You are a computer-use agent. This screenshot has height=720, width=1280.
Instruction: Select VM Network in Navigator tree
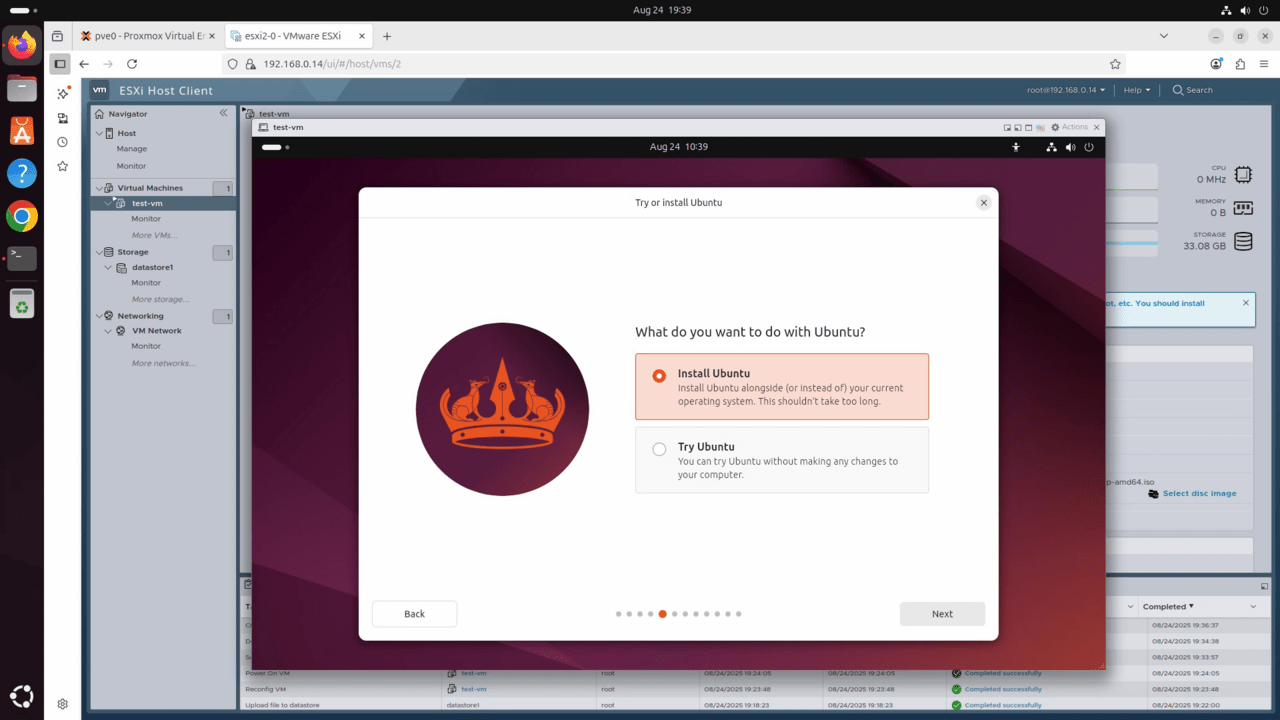click(x=157, y=331)
